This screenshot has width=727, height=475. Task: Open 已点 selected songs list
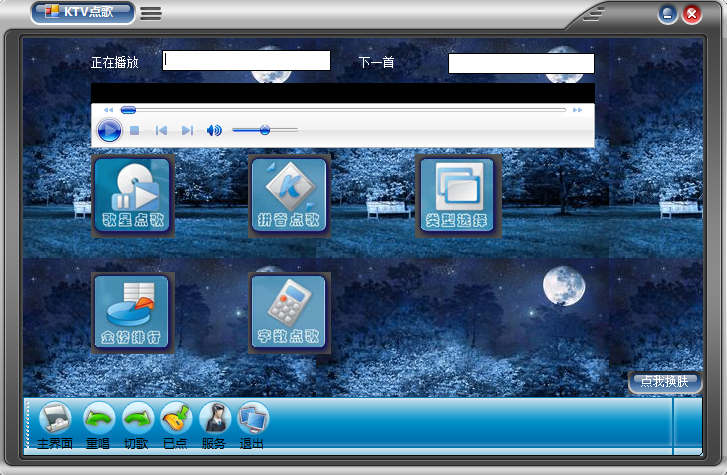tap(176, 426)
